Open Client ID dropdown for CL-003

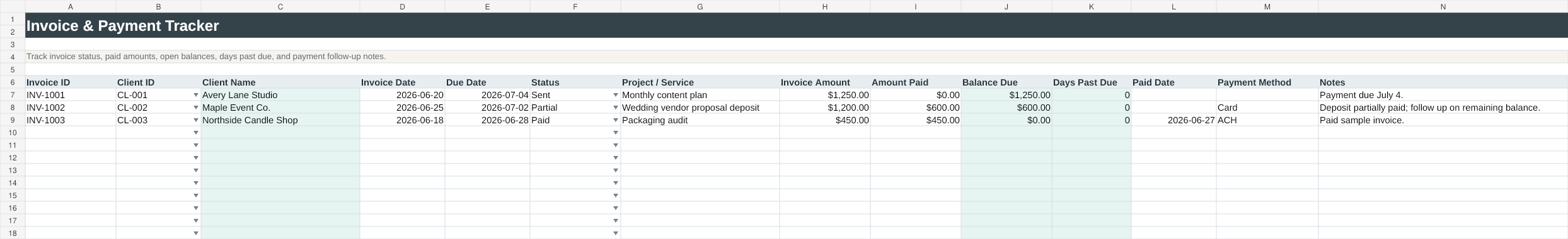[x=196, y=120]
